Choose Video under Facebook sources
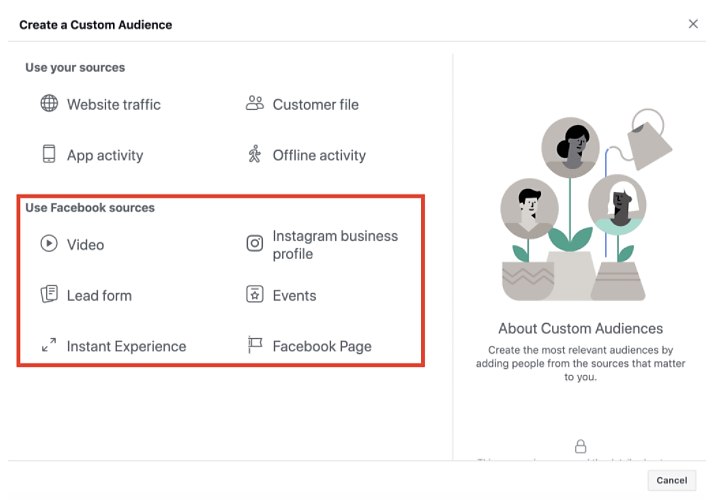The image size is (714, 504). coord(72,244)
